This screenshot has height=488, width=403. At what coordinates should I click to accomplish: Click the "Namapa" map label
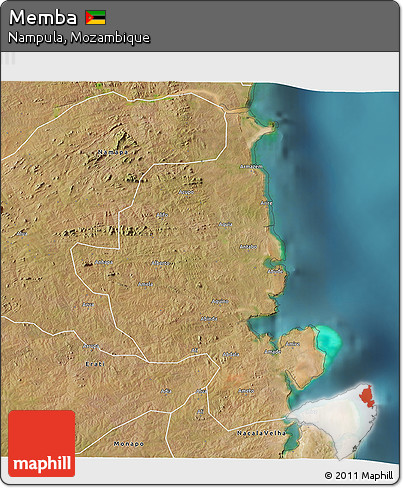(x=113, y=152)
